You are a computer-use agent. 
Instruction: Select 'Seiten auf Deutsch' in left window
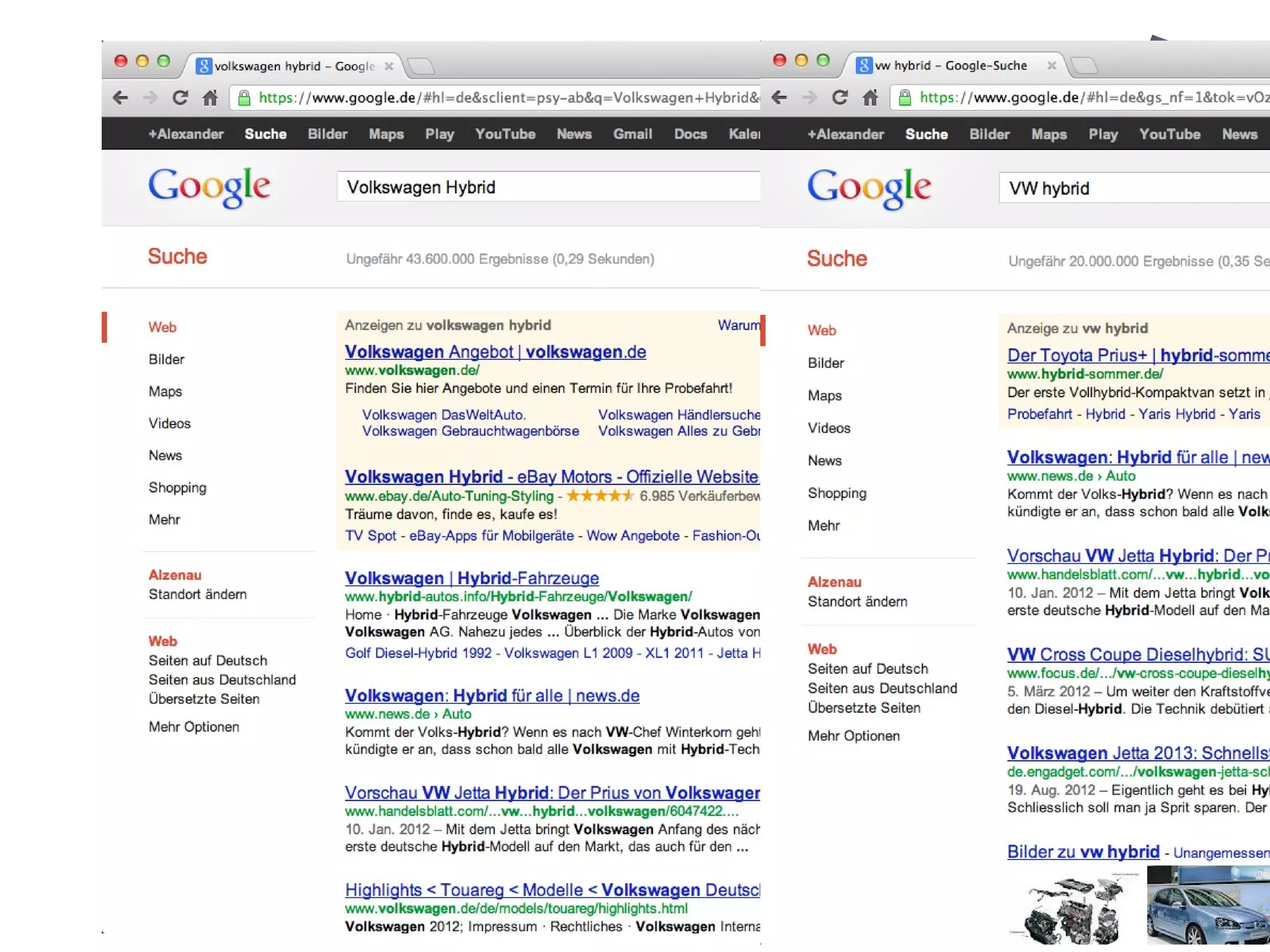[x=208, y=661]
